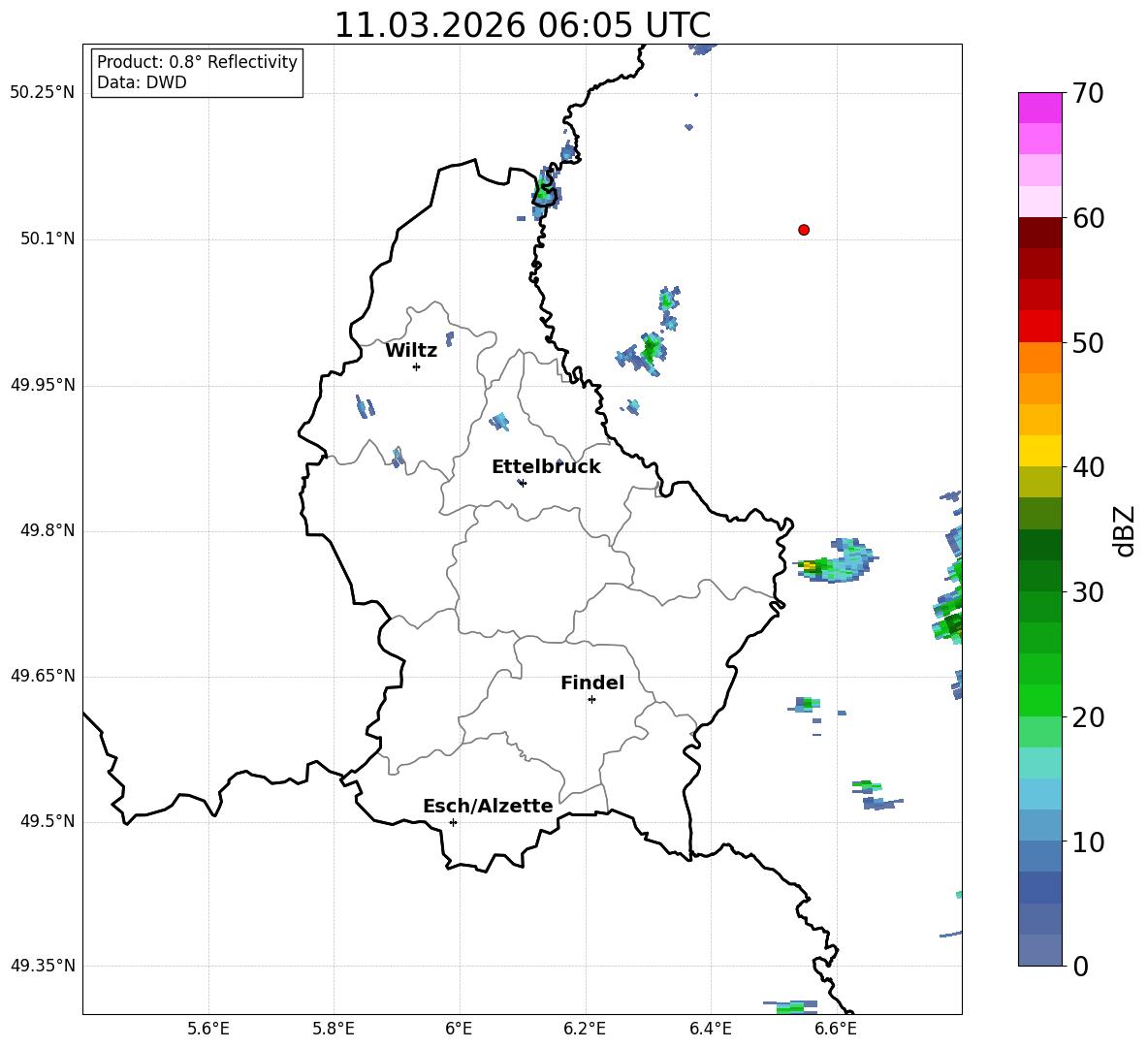Click the dBZ colorbar axis label
The height and width of the screenshot is (1048, 1148).
(x=1125, y=530)
